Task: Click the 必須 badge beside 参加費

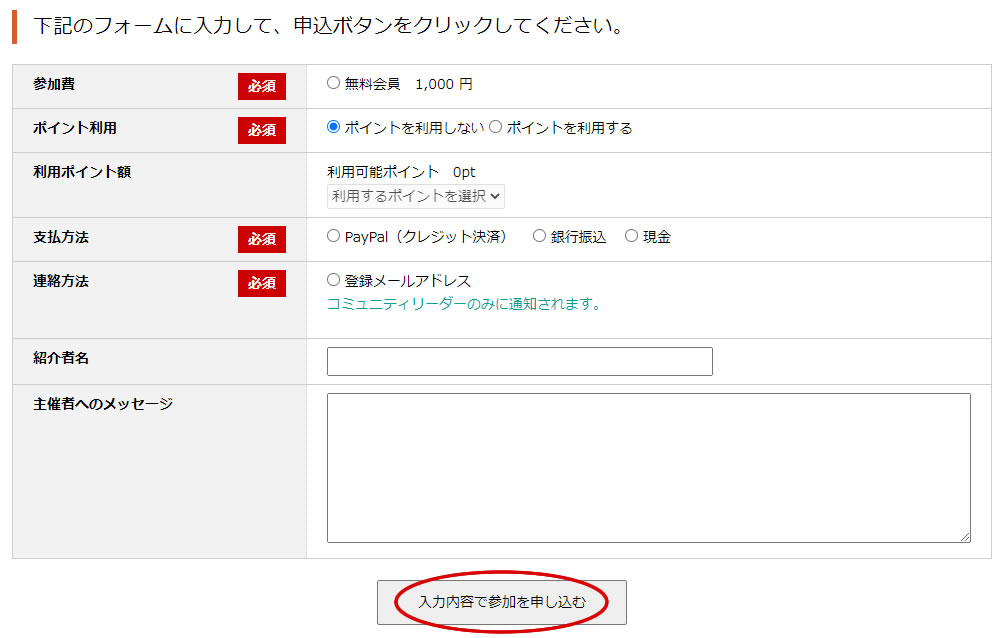Action: [262, 86]
